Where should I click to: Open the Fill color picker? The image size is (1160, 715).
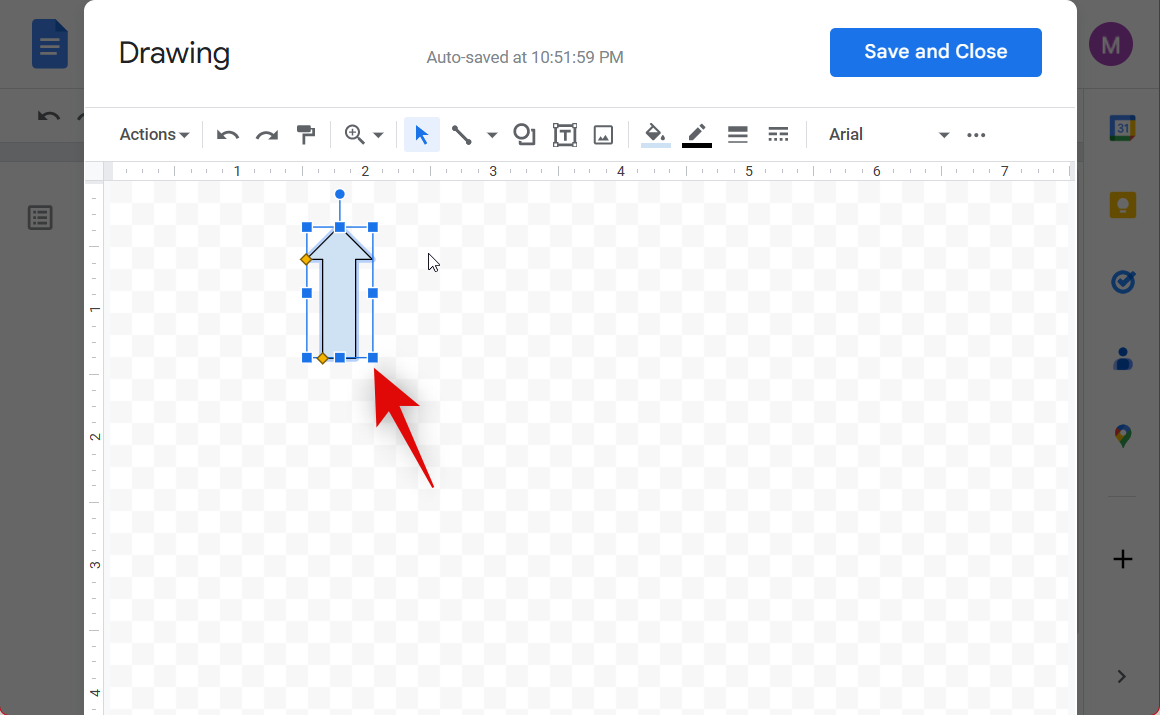pos(655,135)
